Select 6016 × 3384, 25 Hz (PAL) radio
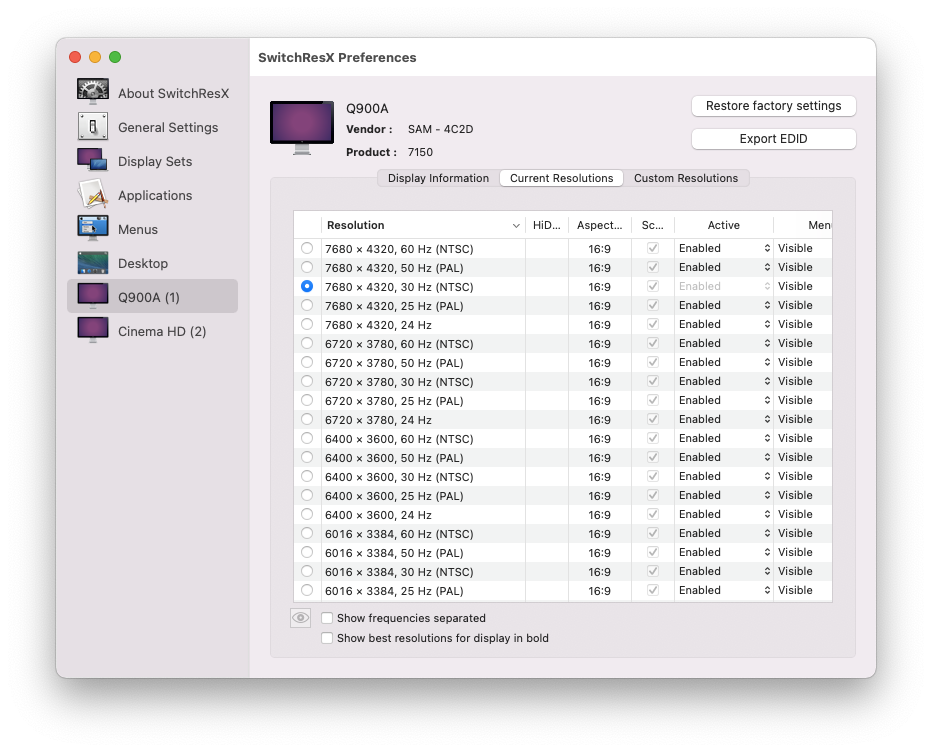Viewport: 932px width, 752px height. coord(307,590)
